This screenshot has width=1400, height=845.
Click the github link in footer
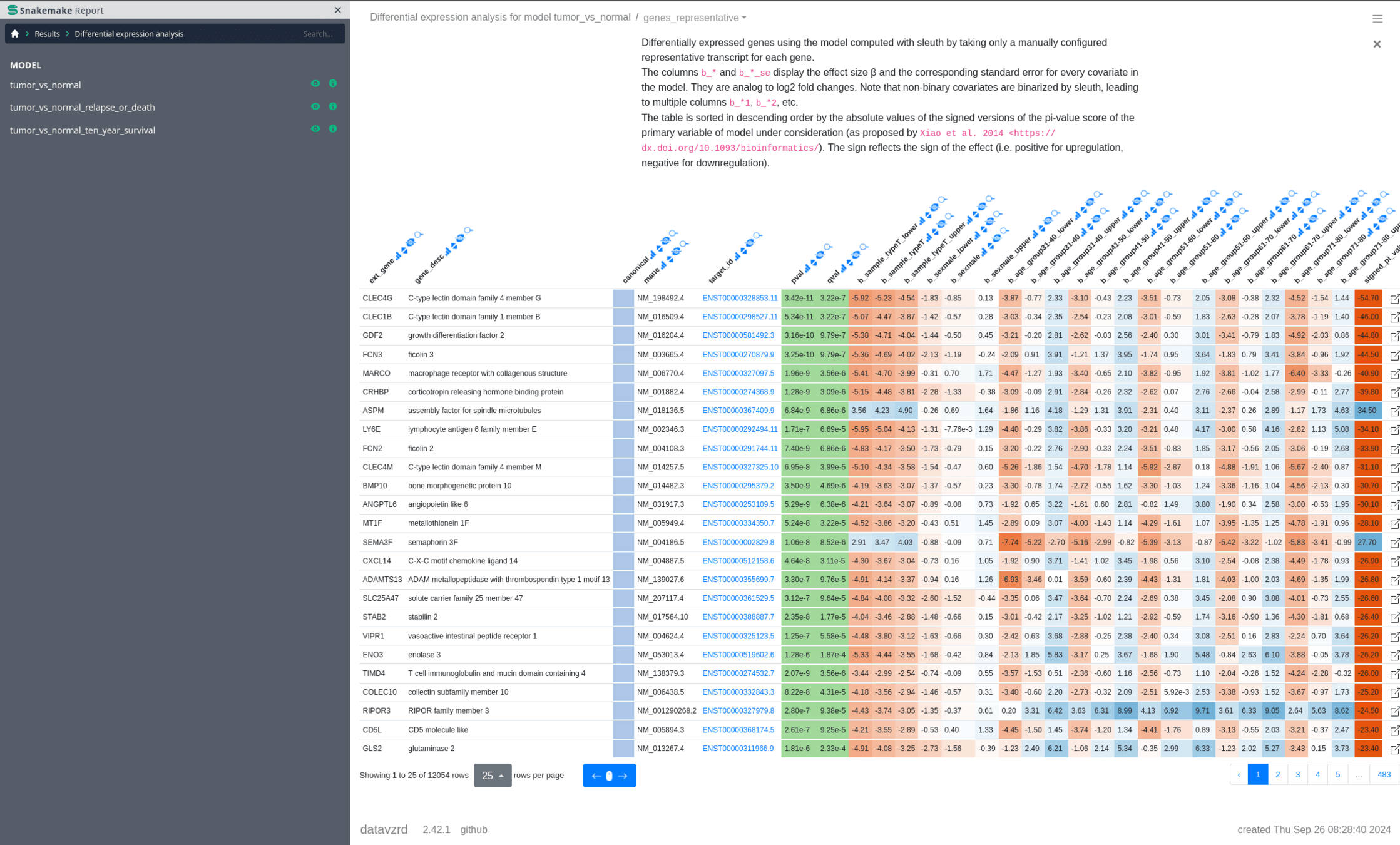coord(473,829)
